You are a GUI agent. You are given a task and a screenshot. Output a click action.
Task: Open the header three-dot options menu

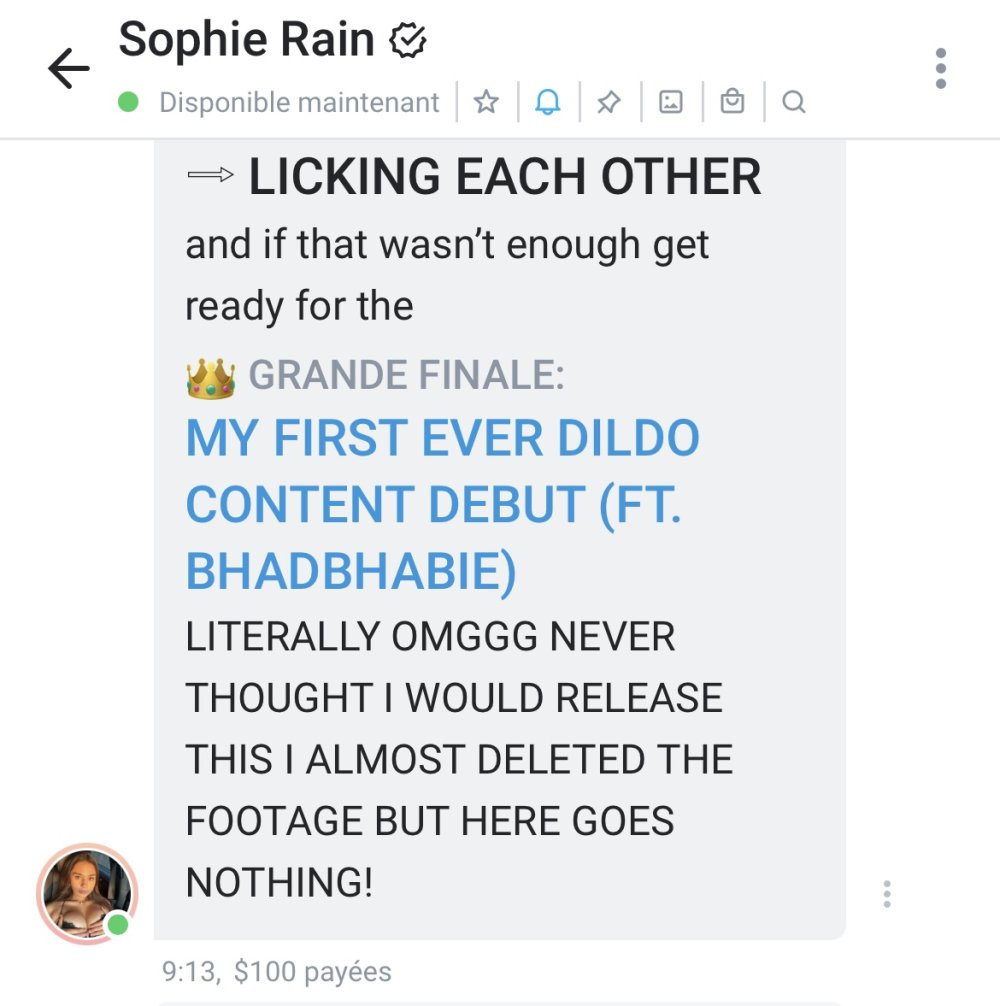point(940,68)
